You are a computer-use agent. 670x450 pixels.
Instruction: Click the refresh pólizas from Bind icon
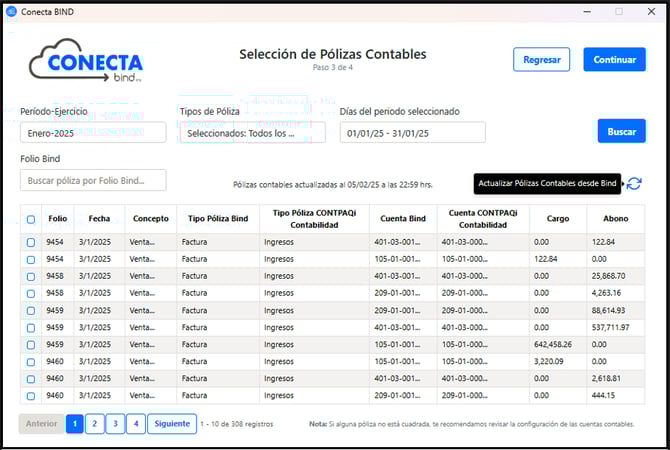coord(634,183)
